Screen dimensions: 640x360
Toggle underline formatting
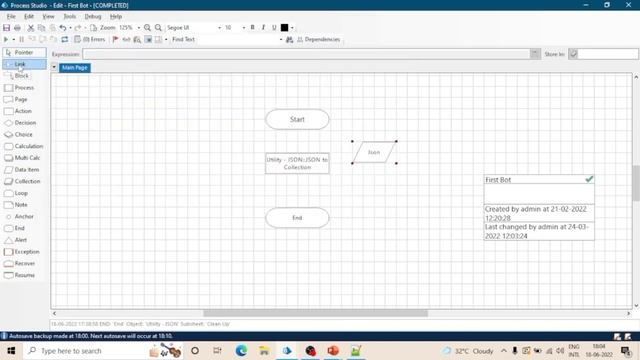(x=274, y=28)
